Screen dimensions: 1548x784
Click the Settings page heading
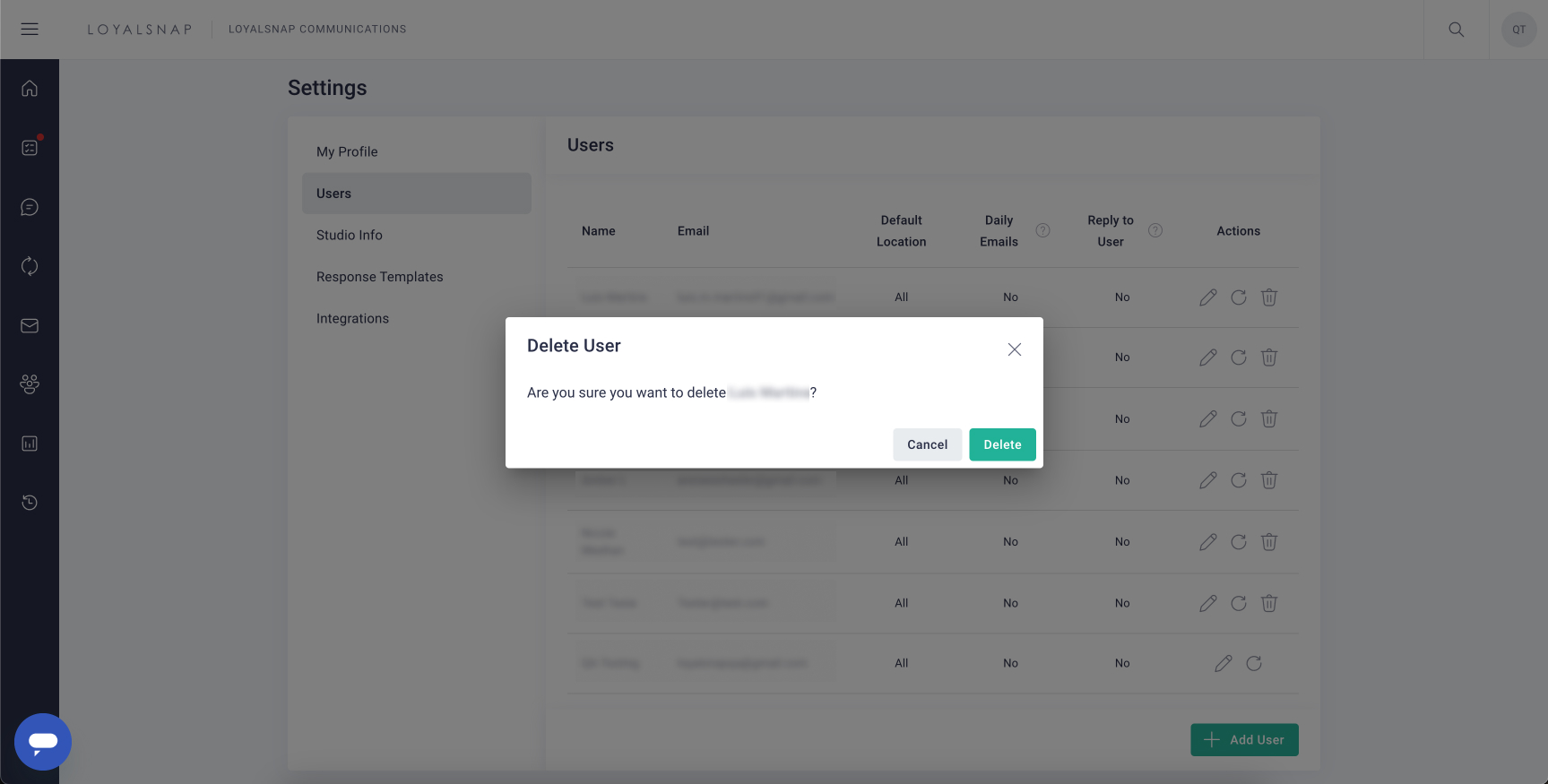327,88
